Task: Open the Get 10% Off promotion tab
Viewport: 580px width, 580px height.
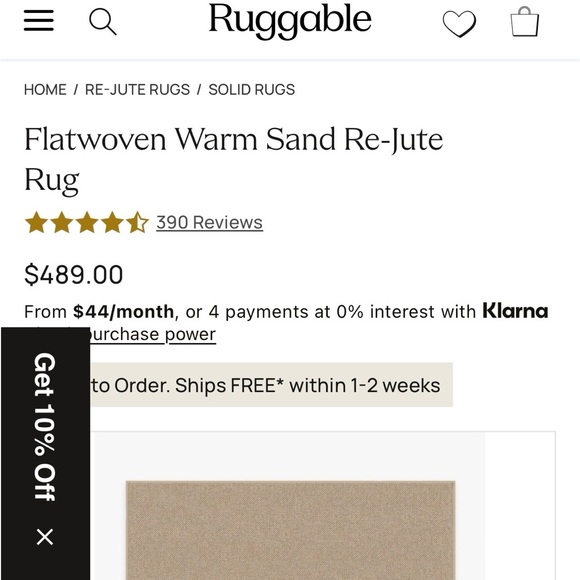Action: (45, 426)
